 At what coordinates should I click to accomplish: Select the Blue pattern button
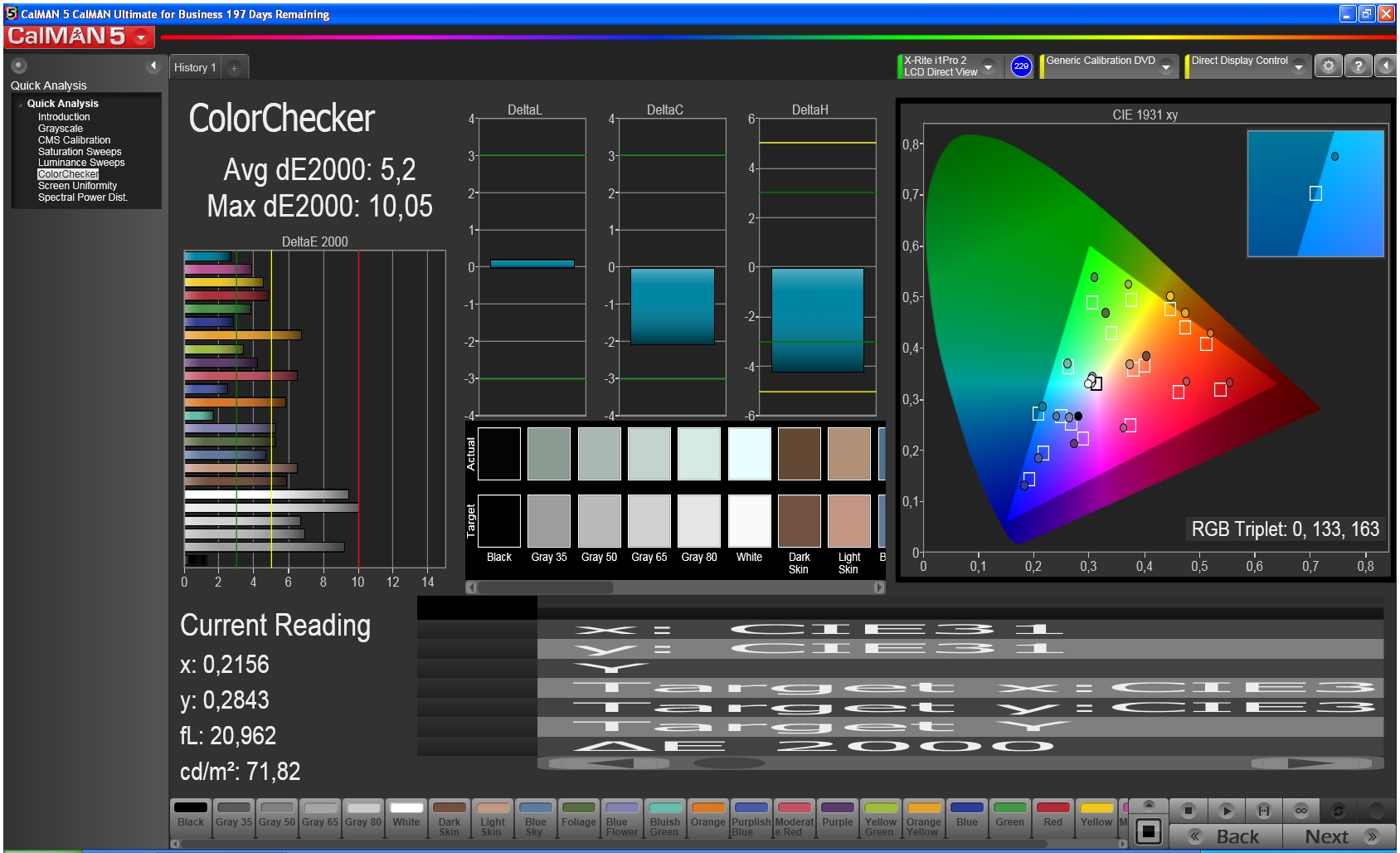(967, 817)
